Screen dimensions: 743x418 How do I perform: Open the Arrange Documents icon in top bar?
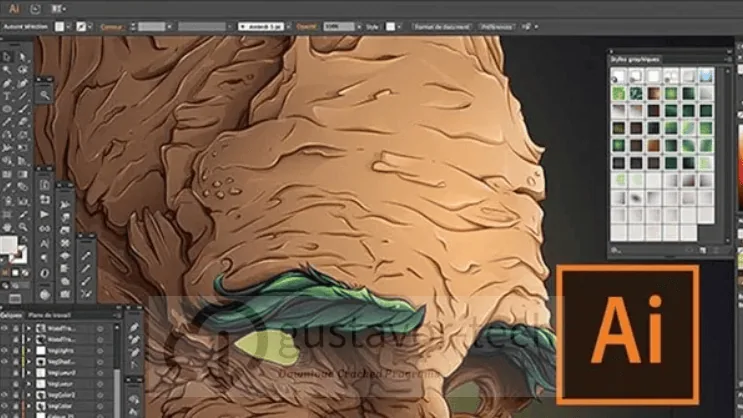tap(57, 9)
